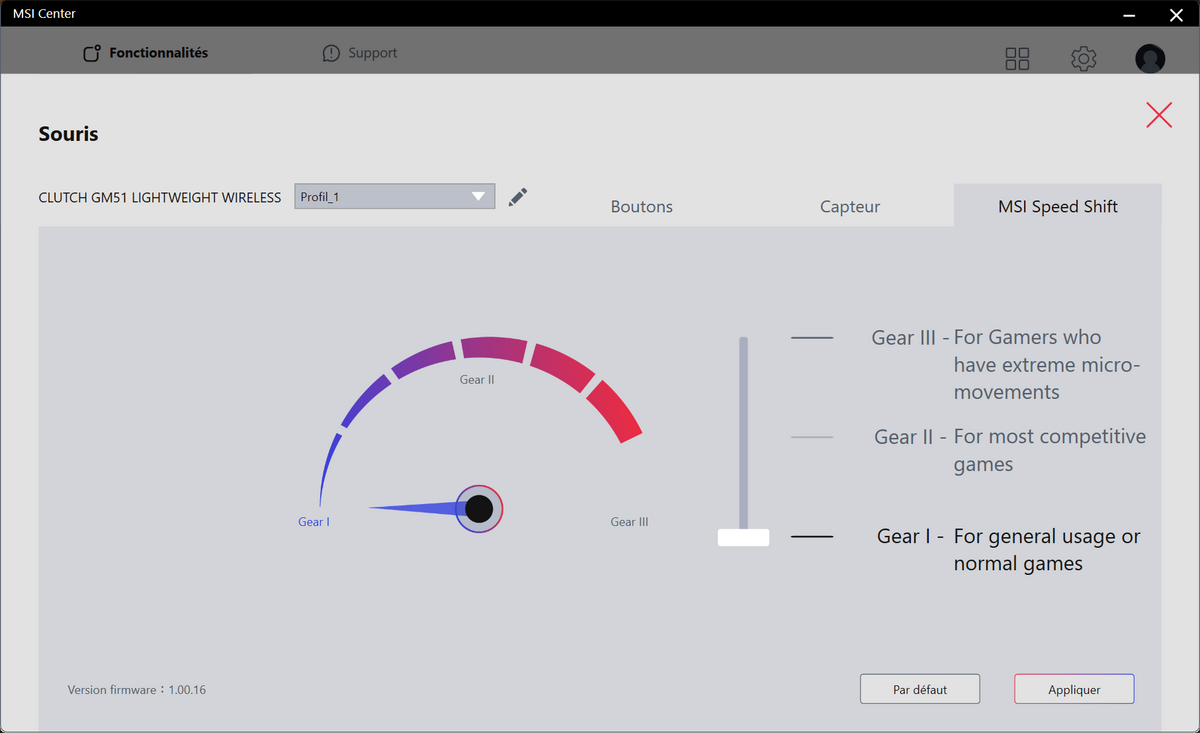Select the MSI Speed Shift tab

[1058, 206]
